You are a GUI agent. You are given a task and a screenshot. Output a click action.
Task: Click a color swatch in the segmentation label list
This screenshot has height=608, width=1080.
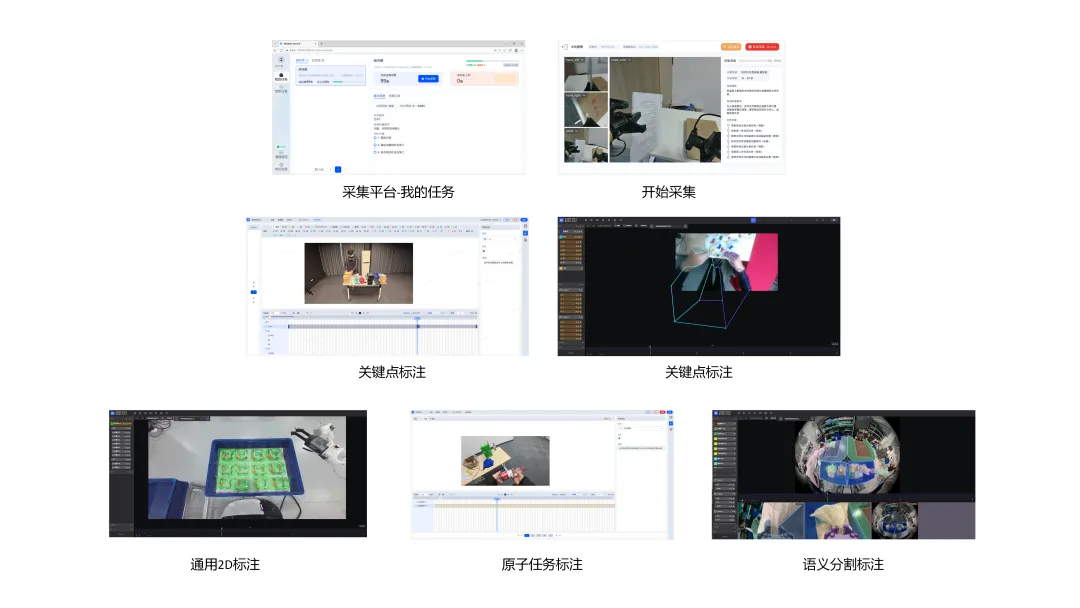714,424
